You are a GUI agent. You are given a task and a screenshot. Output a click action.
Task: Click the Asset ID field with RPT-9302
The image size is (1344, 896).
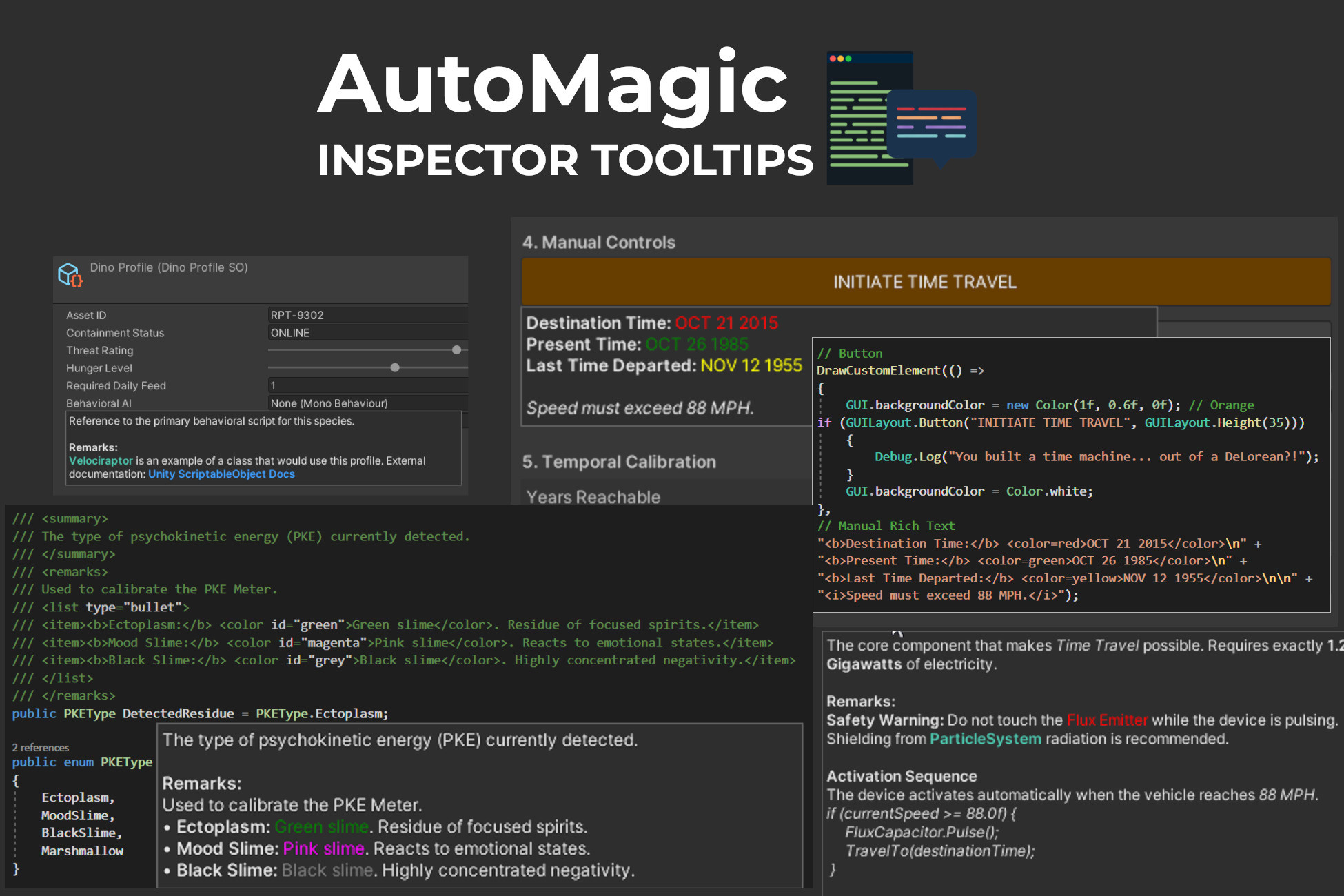point(367,315)
